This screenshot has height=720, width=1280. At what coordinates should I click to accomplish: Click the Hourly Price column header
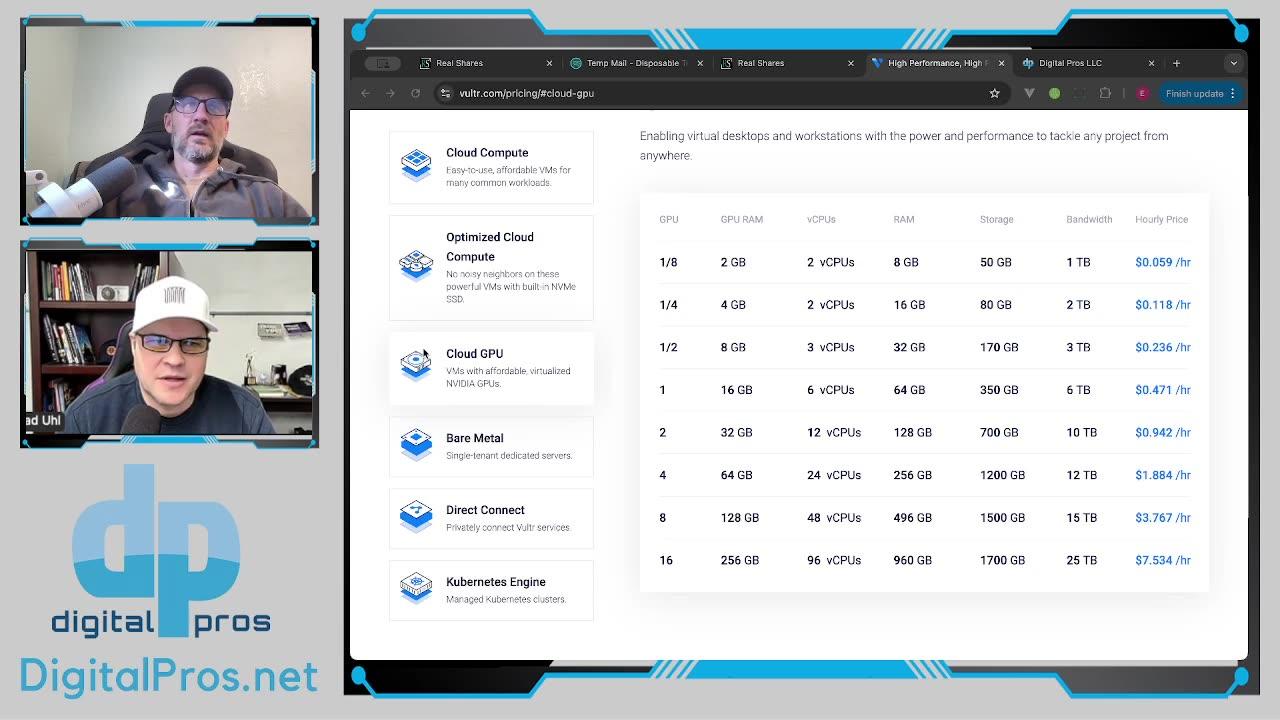click(x=1162, y=219)
